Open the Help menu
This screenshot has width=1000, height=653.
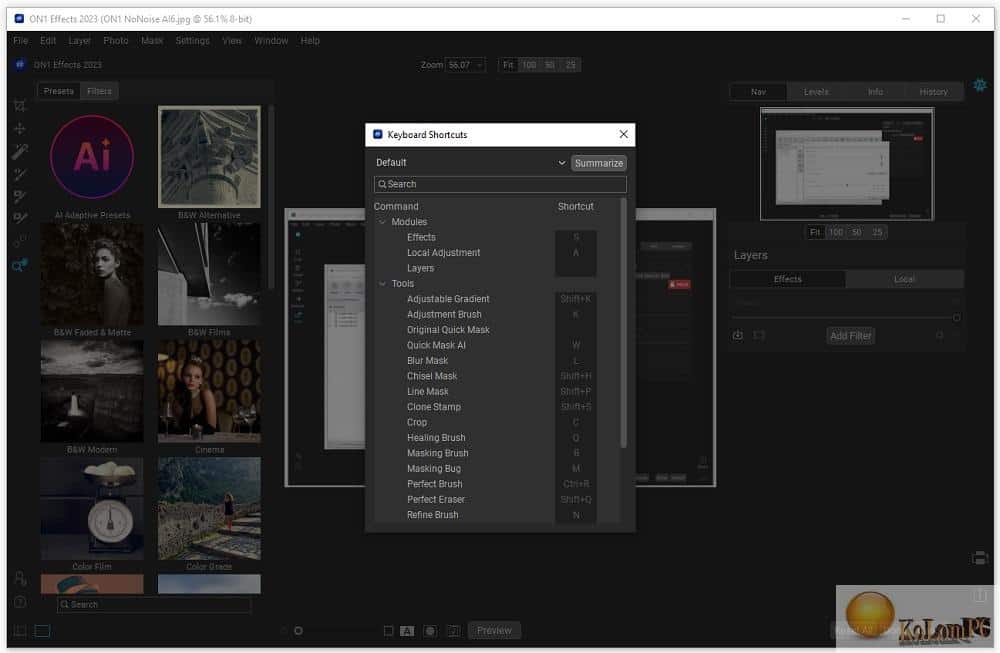pyautogui.click(x=310, y=40)
